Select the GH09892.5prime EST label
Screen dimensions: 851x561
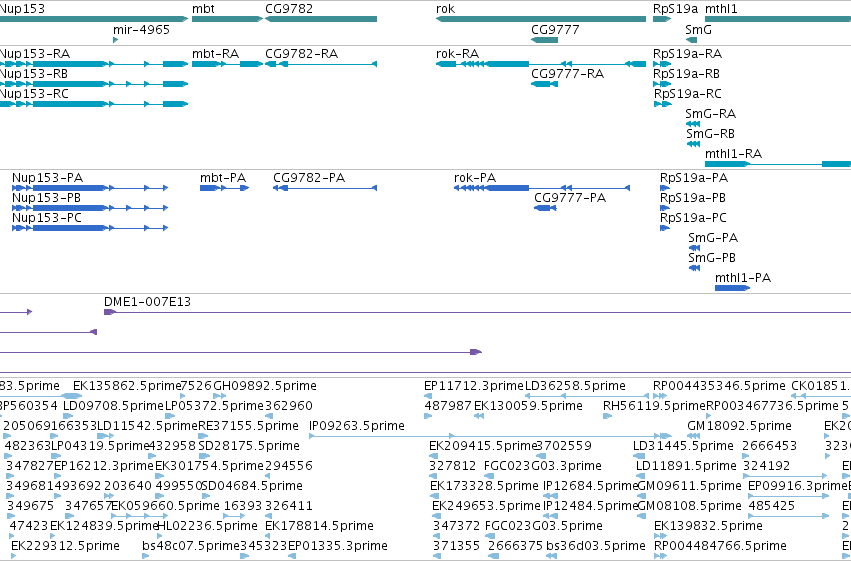(x=265, y=386)
